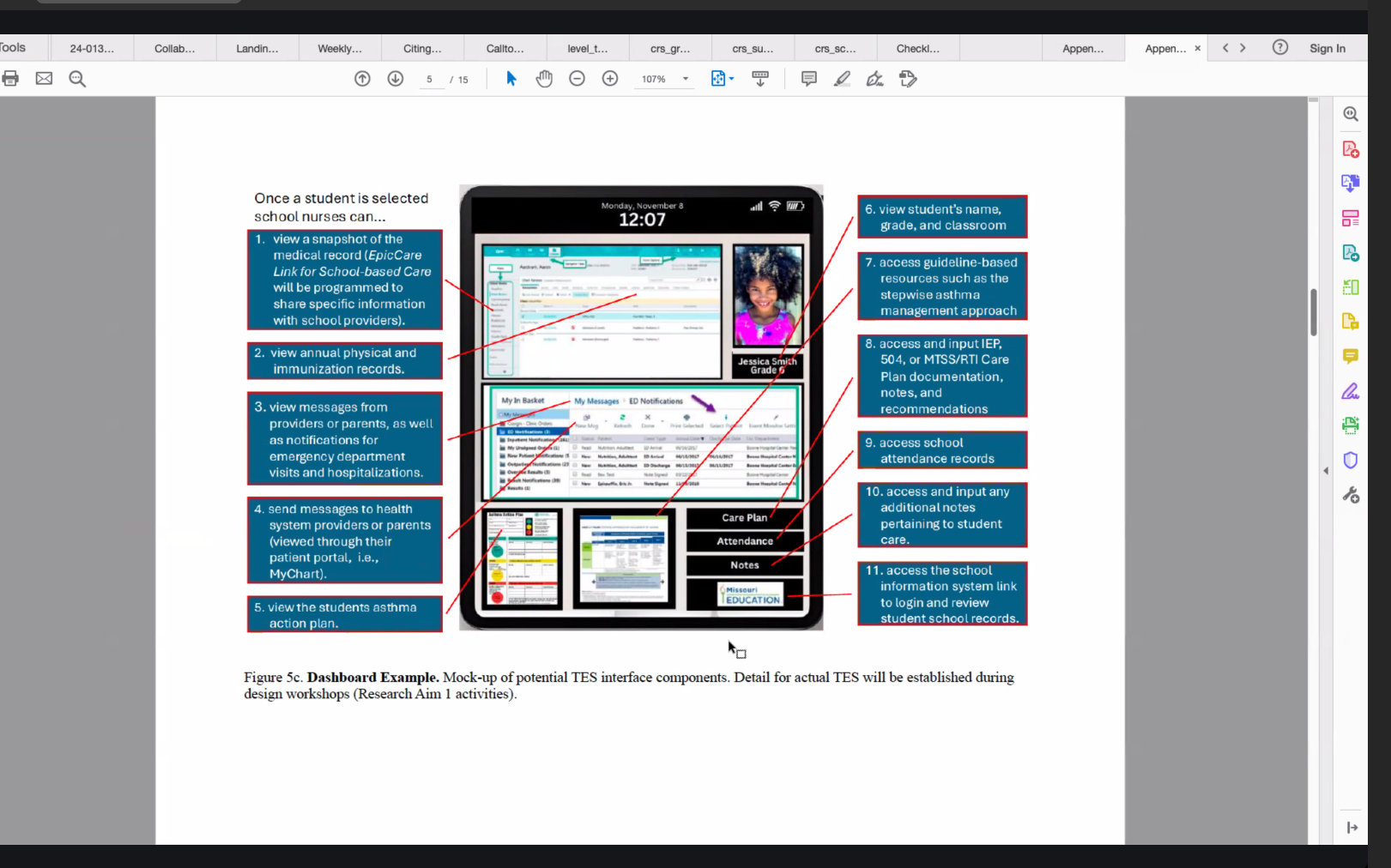Image resolution: width=1391 pixels, height=868 pixels.
Task: Open the Protect shield sidebar tool
Action: point(1351,461)
